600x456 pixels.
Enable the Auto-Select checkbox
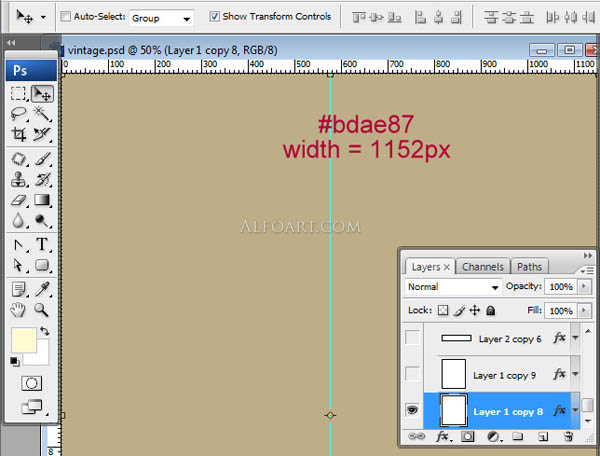[x=66, y=16]
